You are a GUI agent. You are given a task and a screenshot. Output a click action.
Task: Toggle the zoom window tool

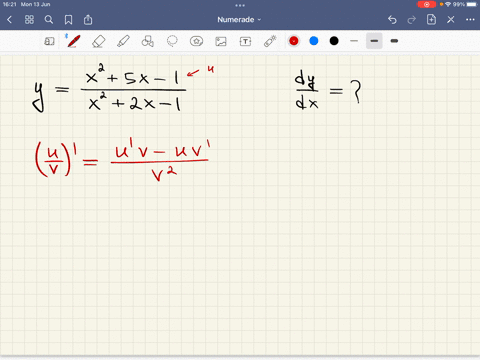[x=49, y=41]
